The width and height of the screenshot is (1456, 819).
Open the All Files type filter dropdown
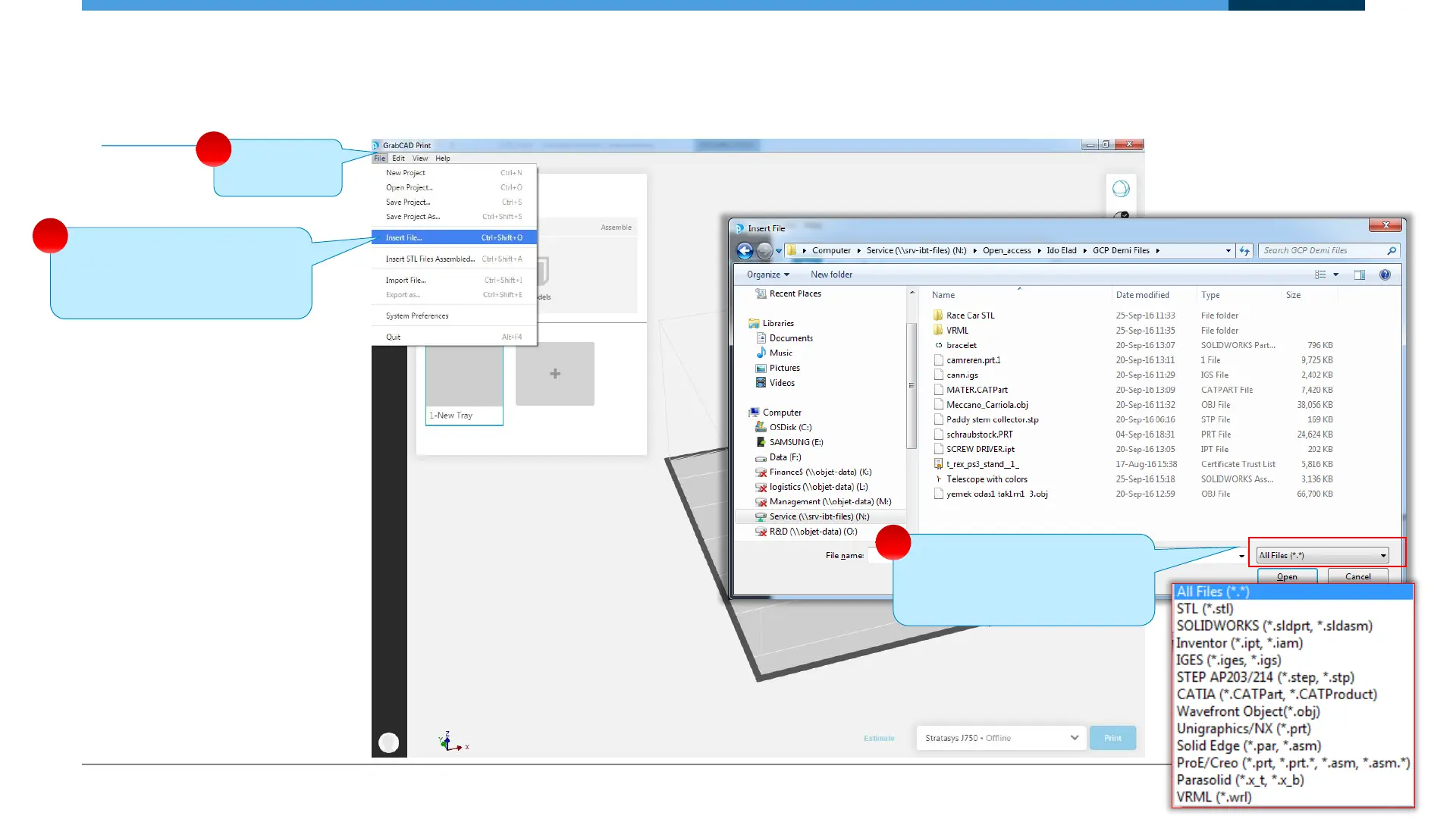pyautogui.click(x=1322, y=555)
